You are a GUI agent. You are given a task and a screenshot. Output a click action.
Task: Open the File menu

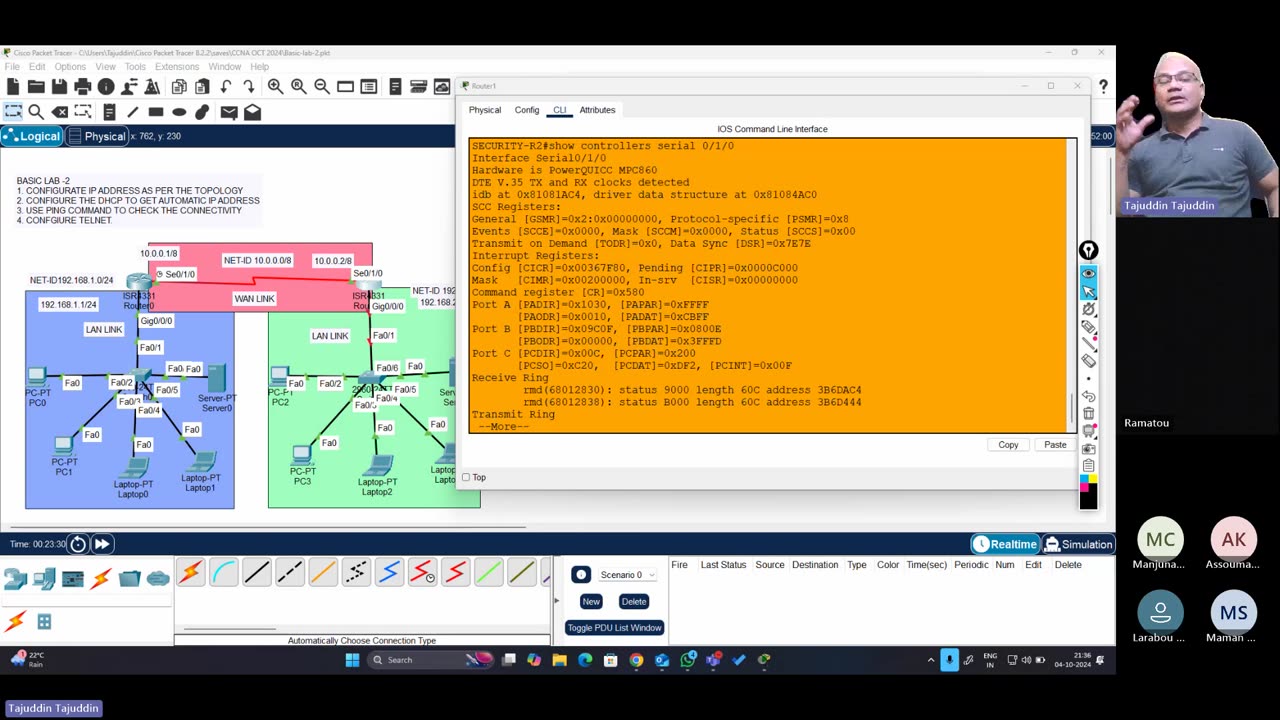pos(12,67)
